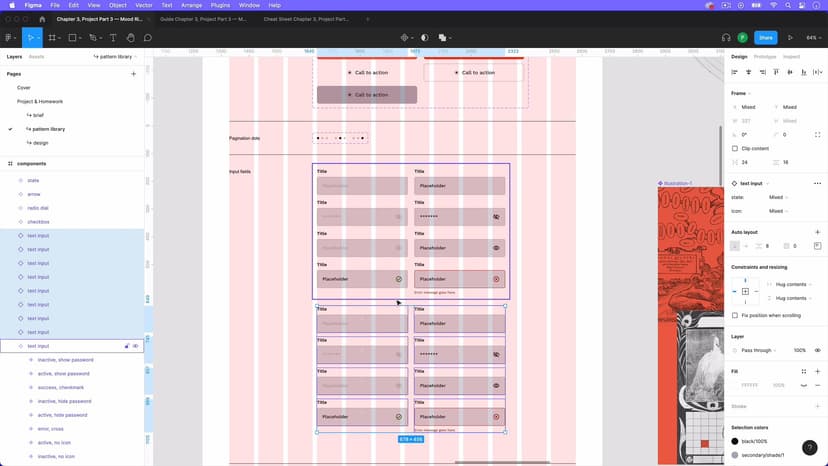Viewport: 828px width, 466px height.
Task: Add a new page with plus icon
Action: 134,74
